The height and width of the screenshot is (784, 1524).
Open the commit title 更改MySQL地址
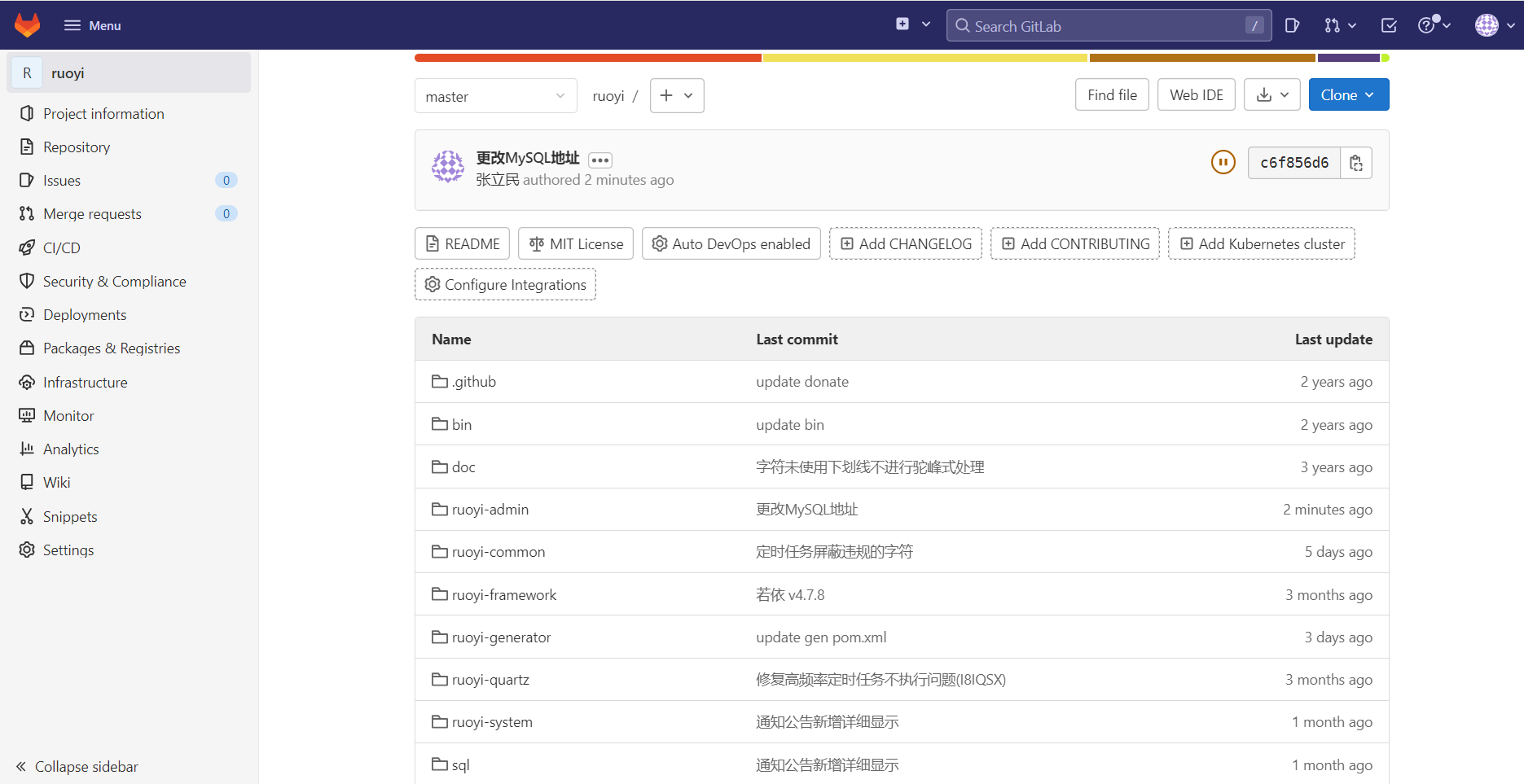(x=528, y=158)
